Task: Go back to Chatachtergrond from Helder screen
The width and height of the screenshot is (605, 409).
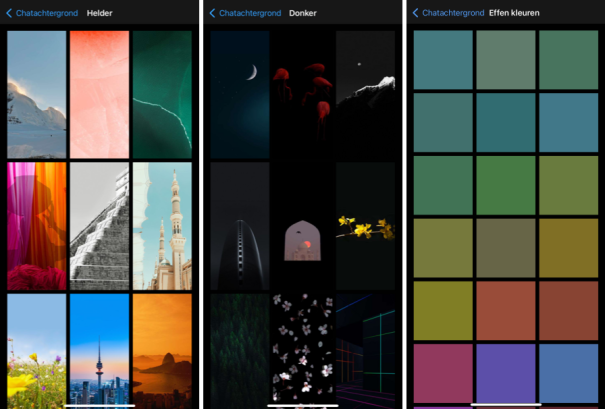Action: pyautogui.click(x=42, y=13)
